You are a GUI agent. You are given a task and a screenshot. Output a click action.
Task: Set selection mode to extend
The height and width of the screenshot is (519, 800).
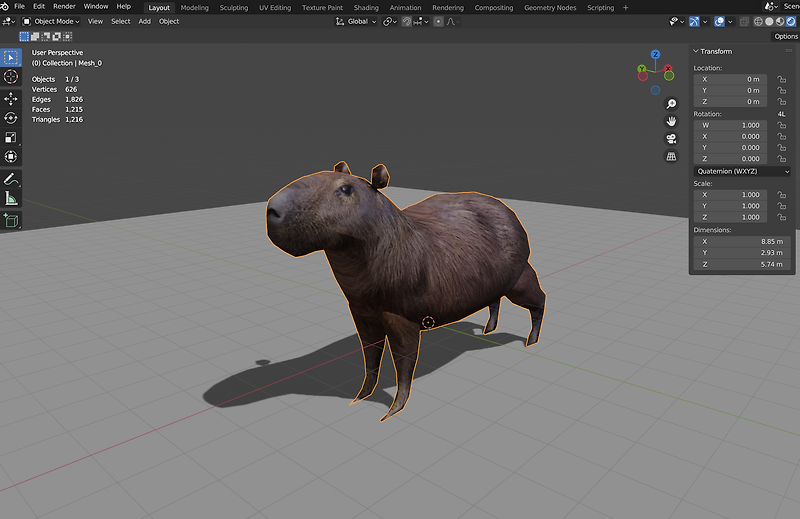click(x=35, y=36)
